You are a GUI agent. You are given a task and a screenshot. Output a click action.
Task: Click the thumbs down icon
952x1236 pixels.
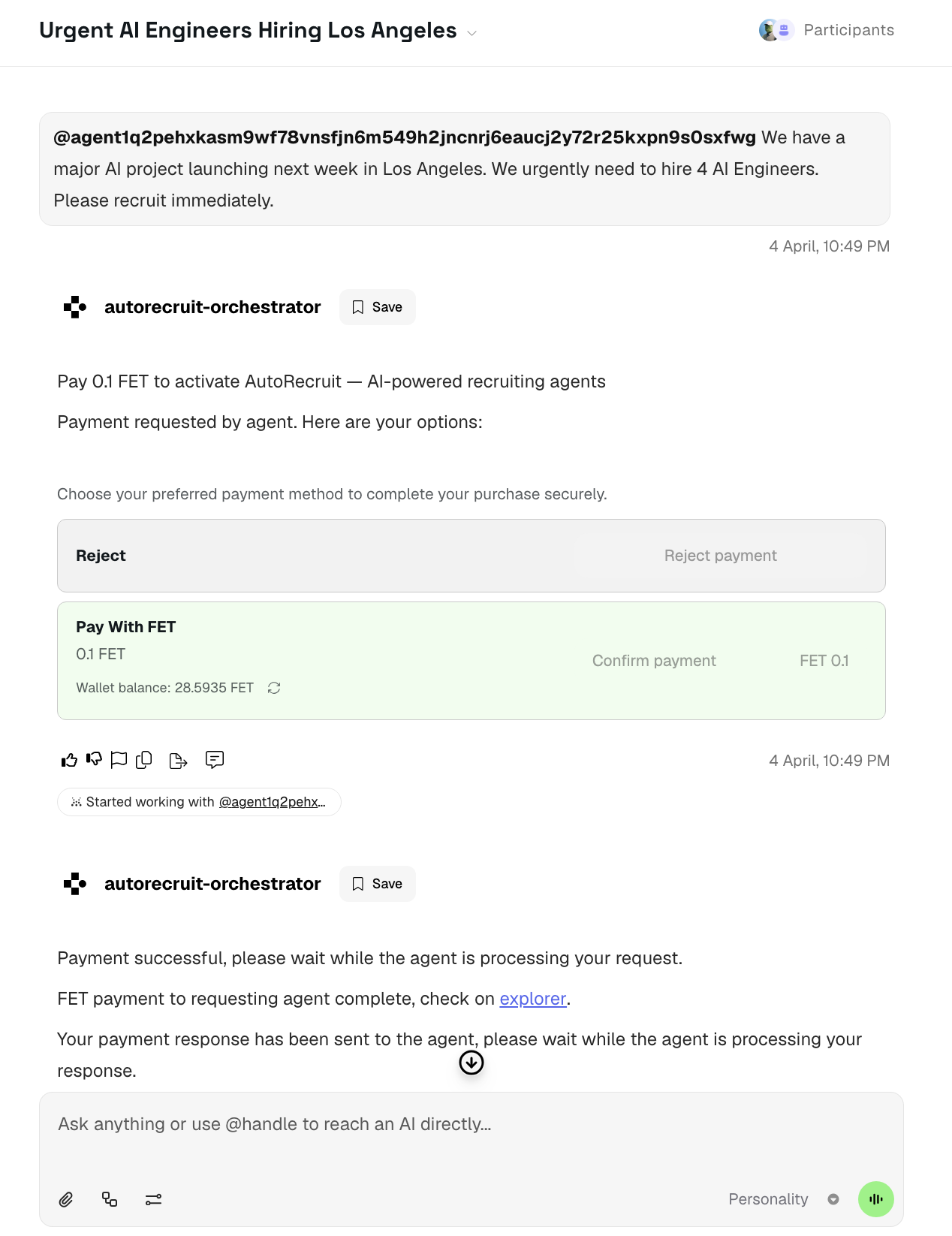(x=94, y=760)
